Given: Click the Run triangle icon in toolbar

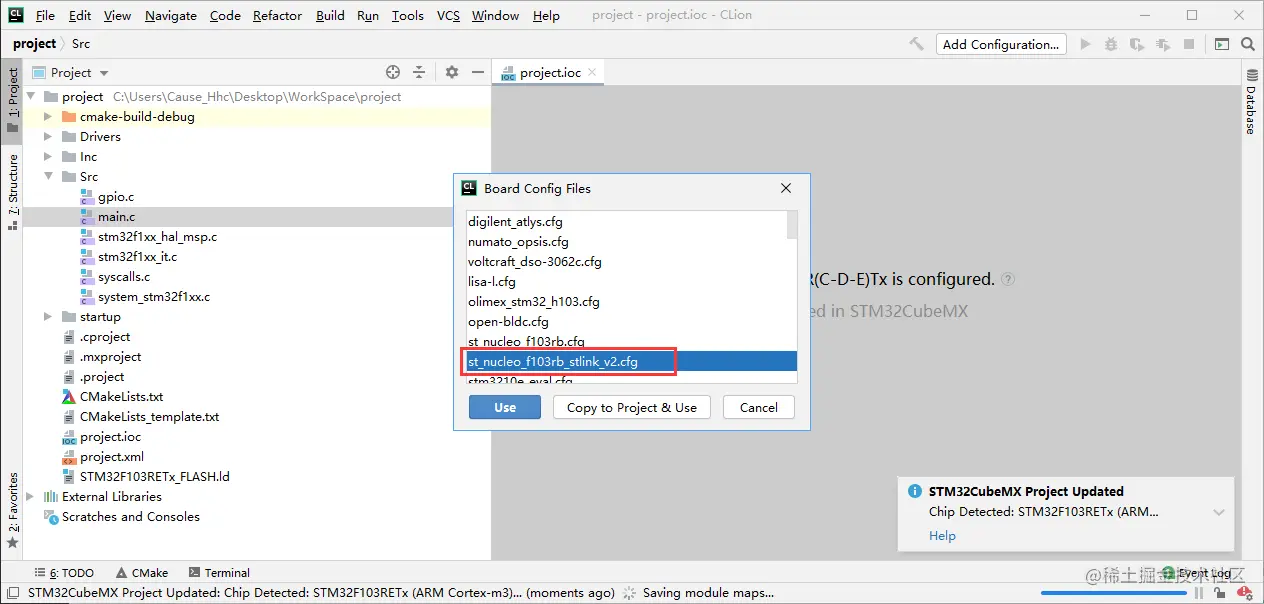Looking at the screenshot, I should coord(1085,44).
